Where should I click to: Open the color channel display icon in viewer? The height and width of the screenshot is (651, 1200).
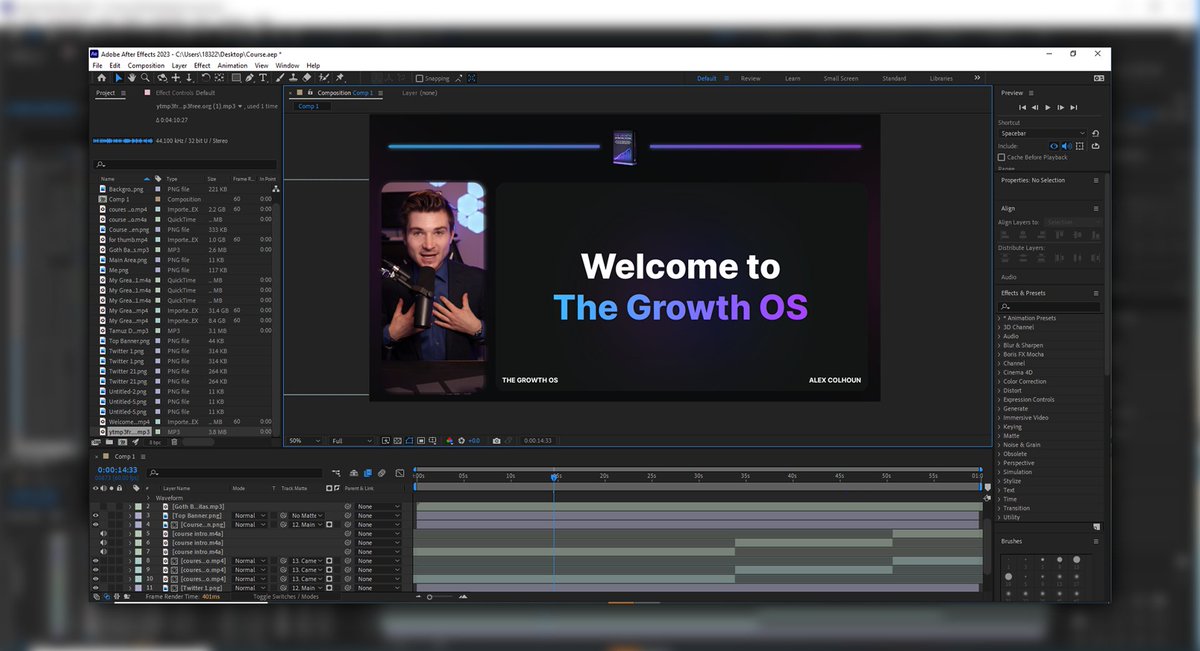point(449,440)
